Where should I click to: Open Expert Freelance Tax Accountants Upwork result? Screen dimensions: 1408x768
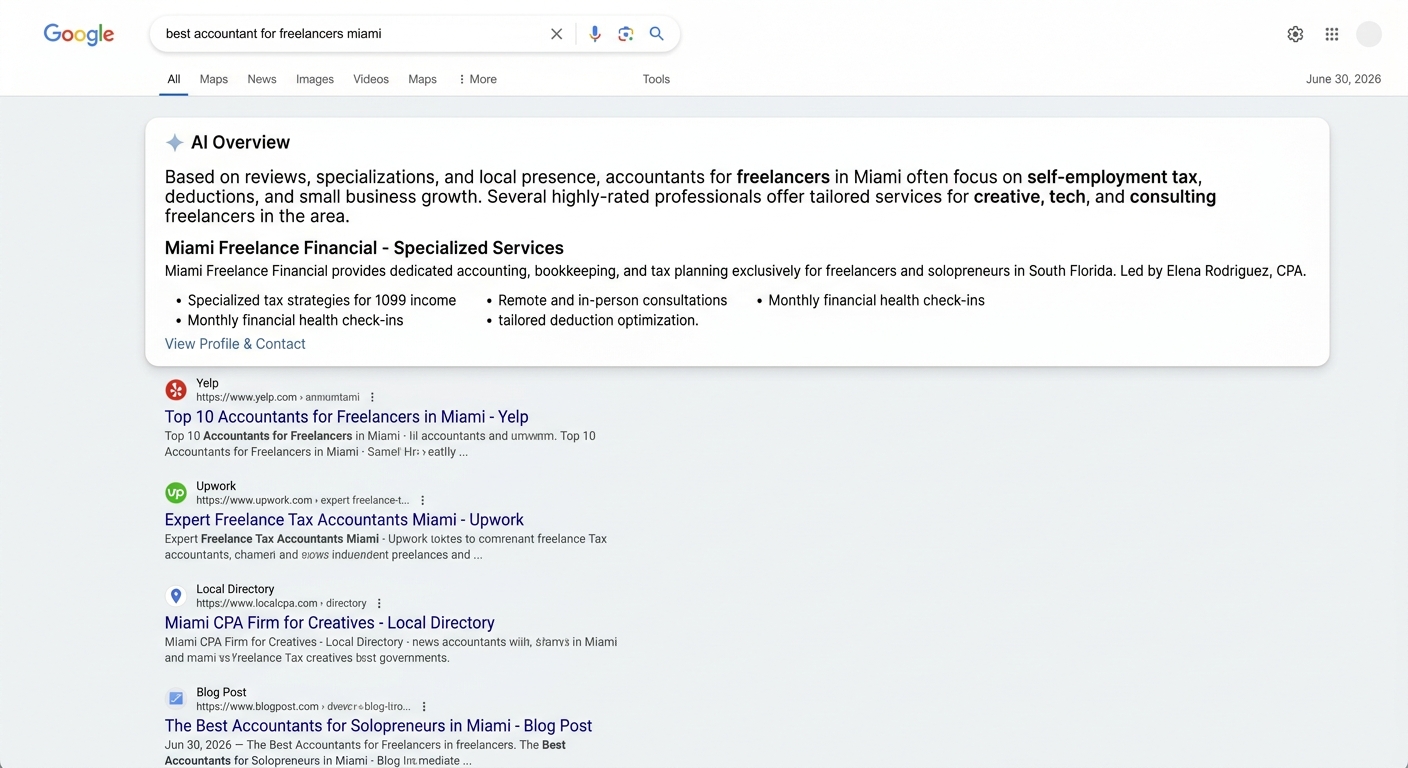(344, 520)
